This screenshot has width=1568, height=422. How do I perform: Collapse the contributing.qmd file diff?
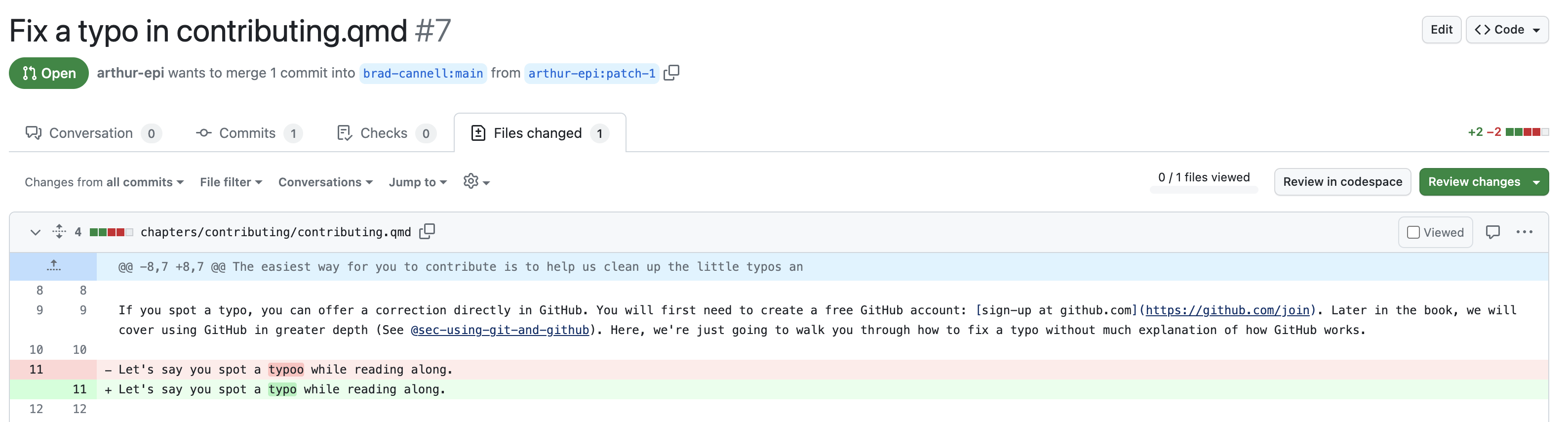click(36, 232)
